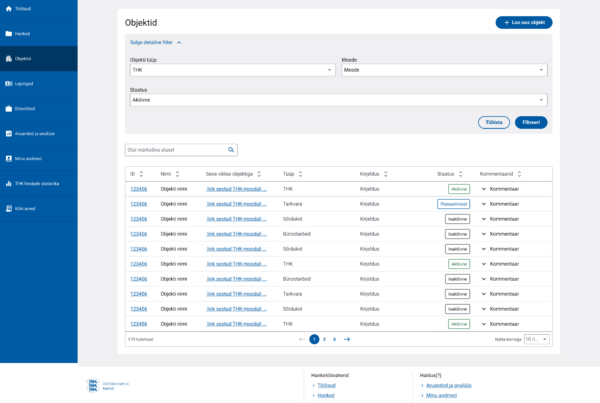Viewport: 600px width, 403px height.
Task: Click the Loo uus objekt button
Action: [x=523, y=22]
